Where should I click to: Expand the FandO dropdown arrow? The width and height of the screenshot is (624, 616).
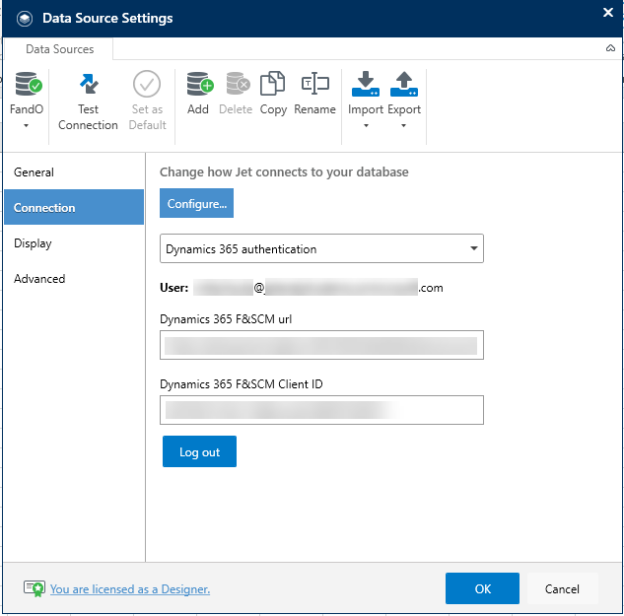[26, 126]
